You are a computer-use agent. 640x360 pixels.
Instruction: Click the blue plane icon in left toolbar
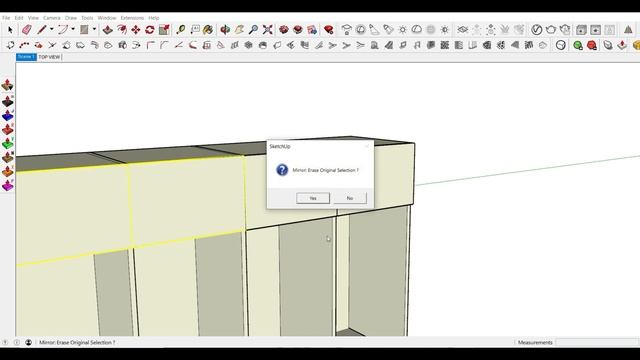[x=7, y=116]
